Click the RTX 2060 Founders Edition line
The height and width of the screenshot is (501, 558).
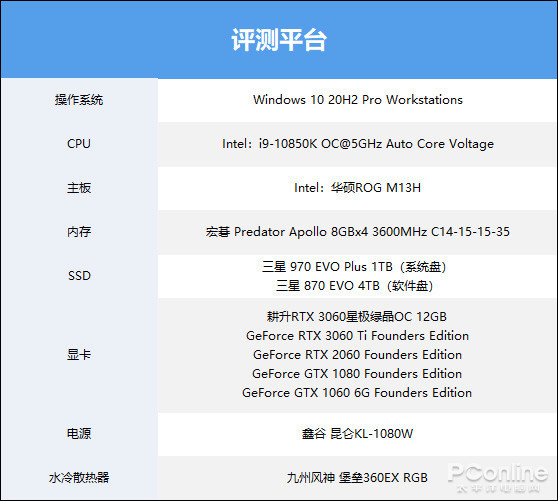pyautogui.click(x=357, y=355)
